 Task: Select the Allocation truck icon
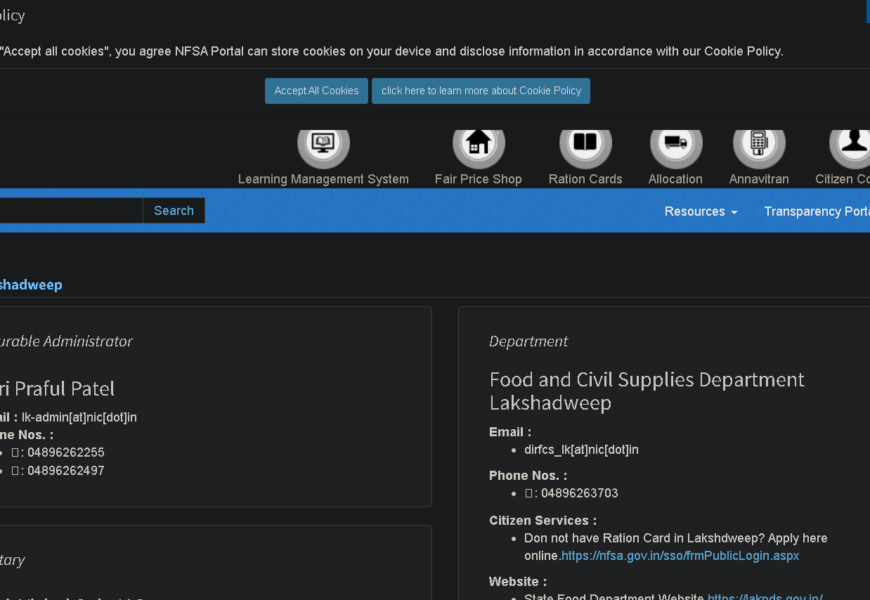675,144
